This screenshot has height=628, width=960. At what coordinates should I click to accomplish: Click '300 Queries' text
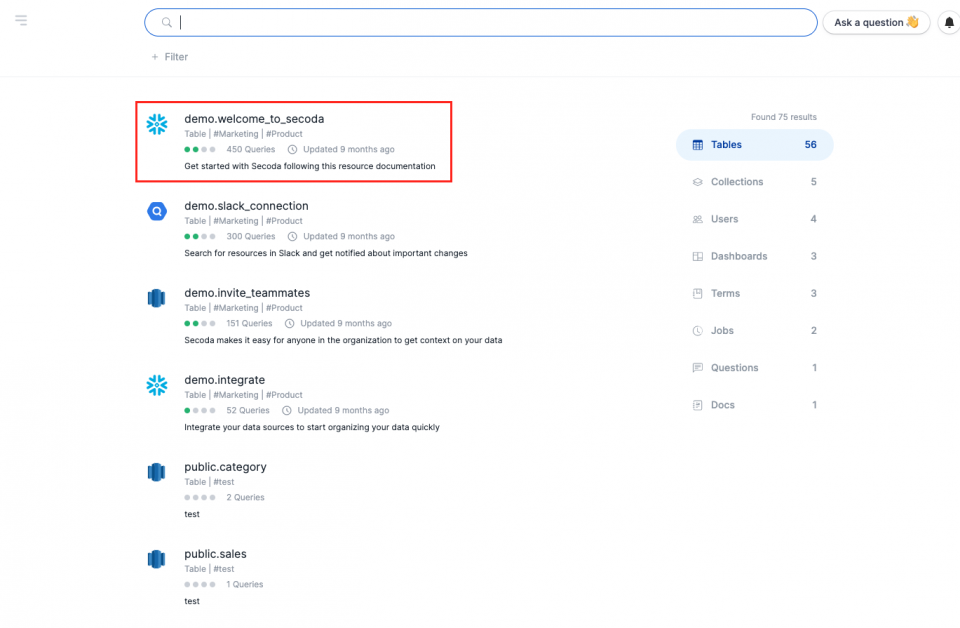click(x=250, y=236)
